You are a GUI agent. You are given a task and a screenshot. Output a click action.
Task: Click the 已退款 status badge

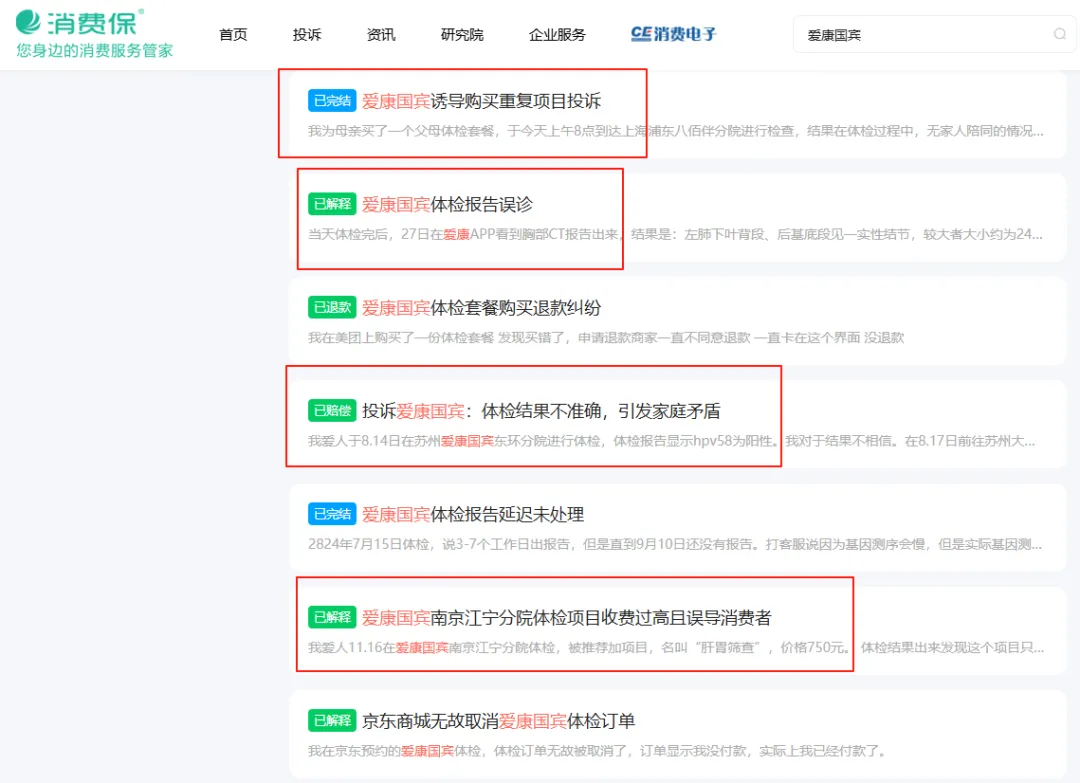332,307
